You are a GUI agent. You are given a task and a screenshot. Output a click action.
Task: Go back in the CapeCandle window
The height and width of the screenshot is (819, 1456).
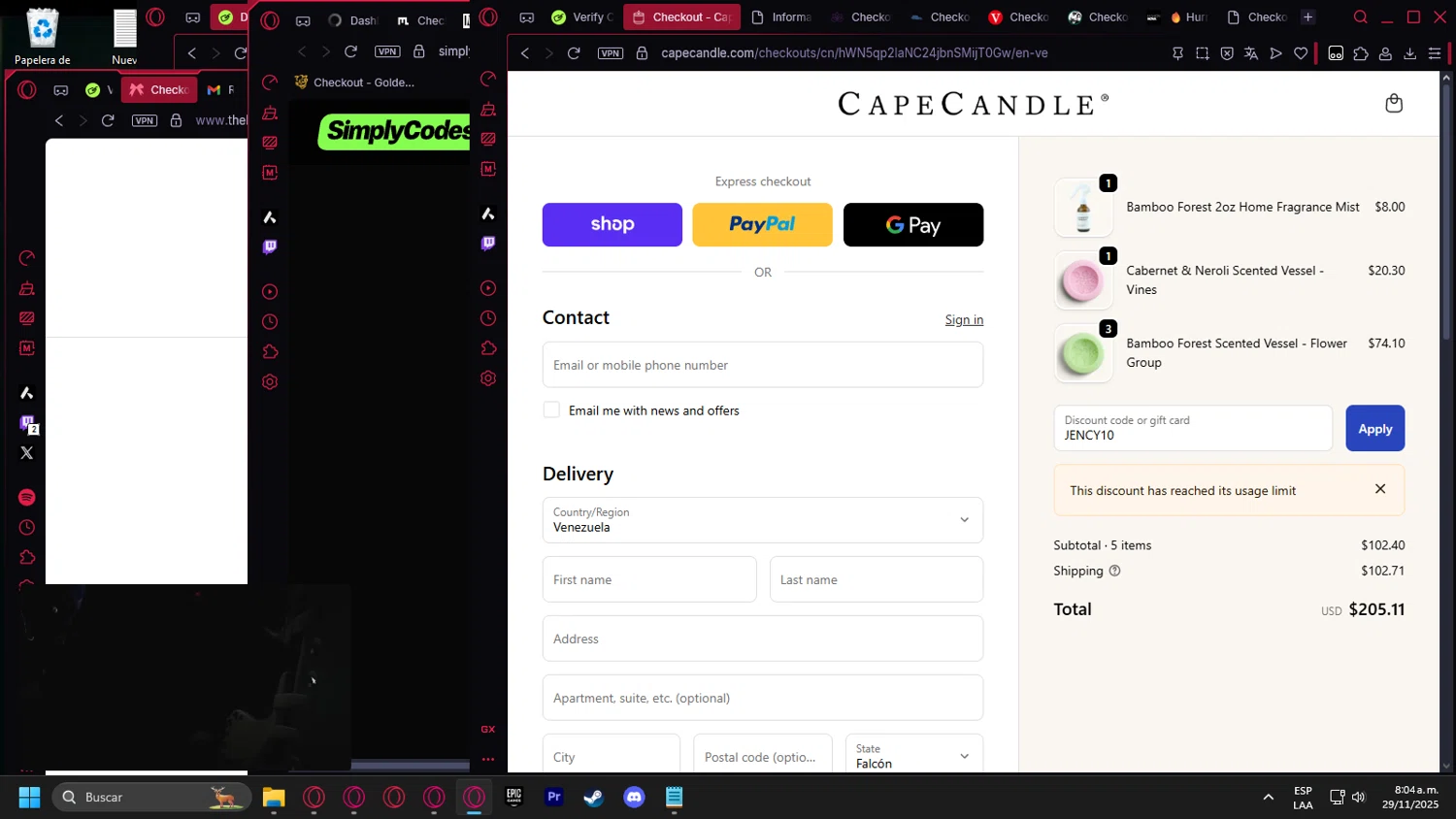[525, 53]
